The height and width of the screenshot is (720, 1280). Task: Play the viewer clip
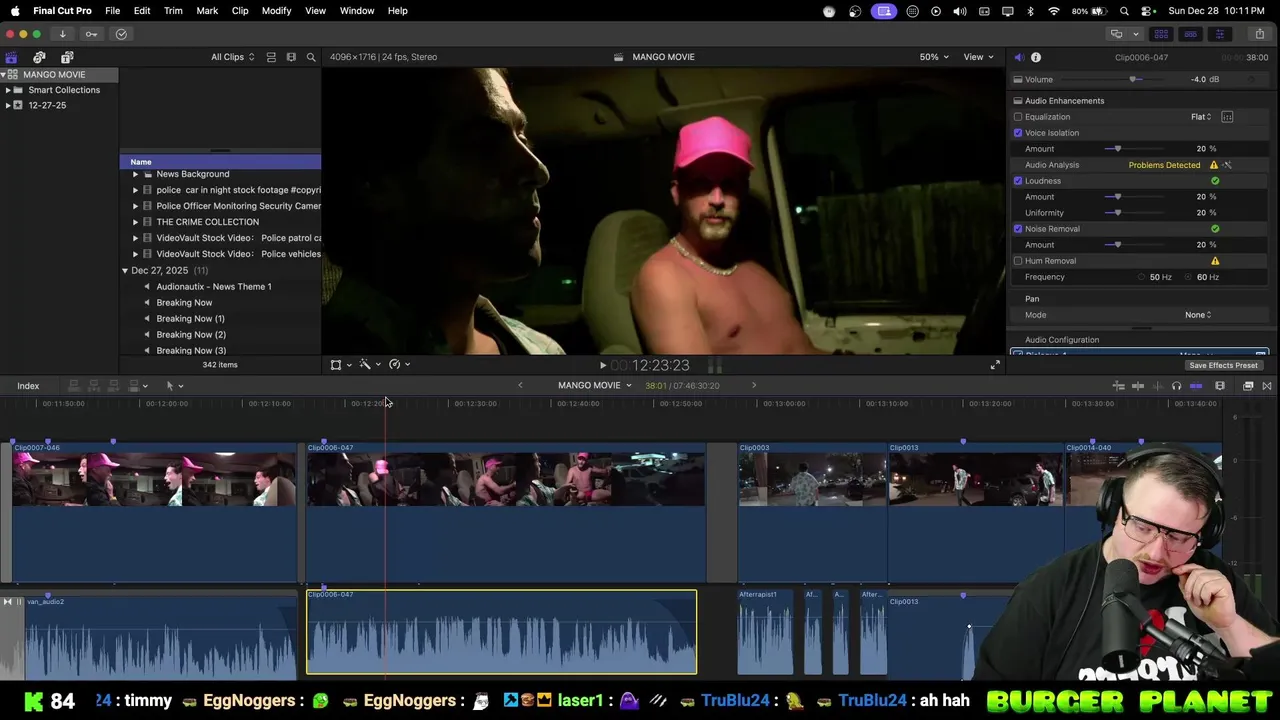602,366
